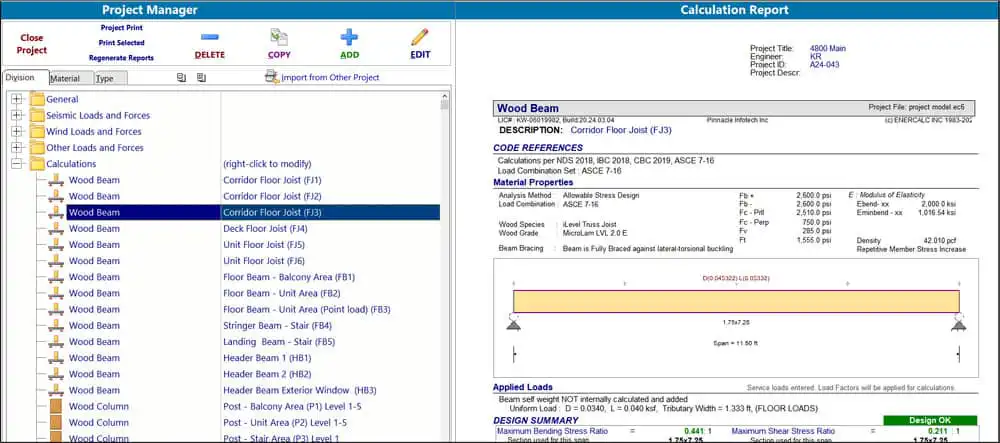This screenshot has height=443, width=1000.
Task: Expand the Seismic Loads and Forces folder
Action: coord(17,115)
